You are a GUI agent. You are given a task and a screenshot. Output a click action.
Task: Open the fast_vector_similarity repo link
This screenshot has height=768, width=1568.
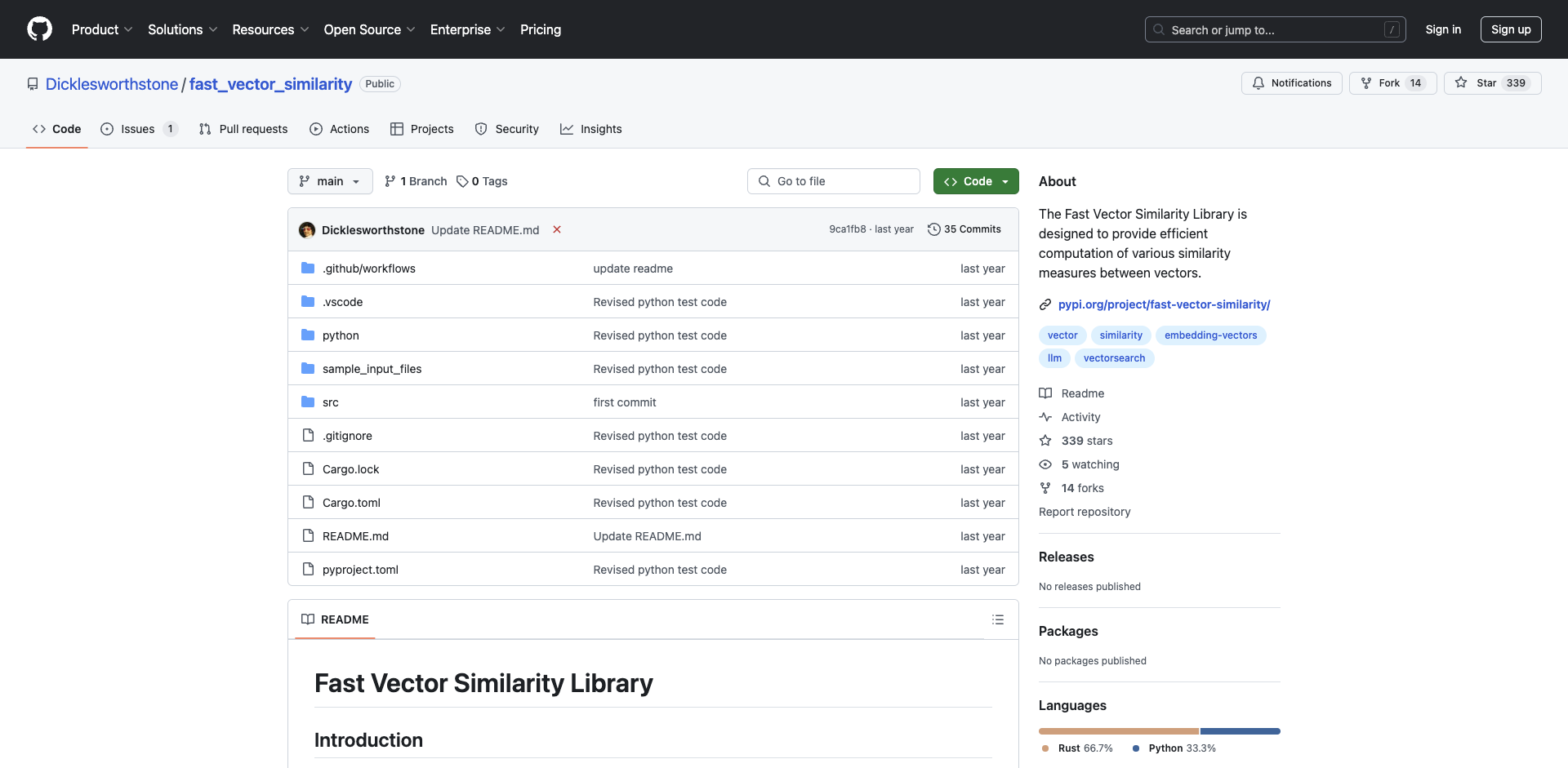tap(270, 84)
